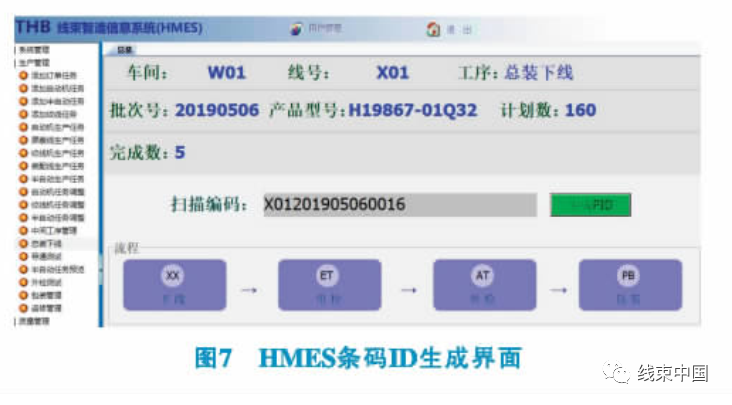Click the AT circle icon in flow
The width and height of the screenshot is (732, 405).
[x=481, y=274]
